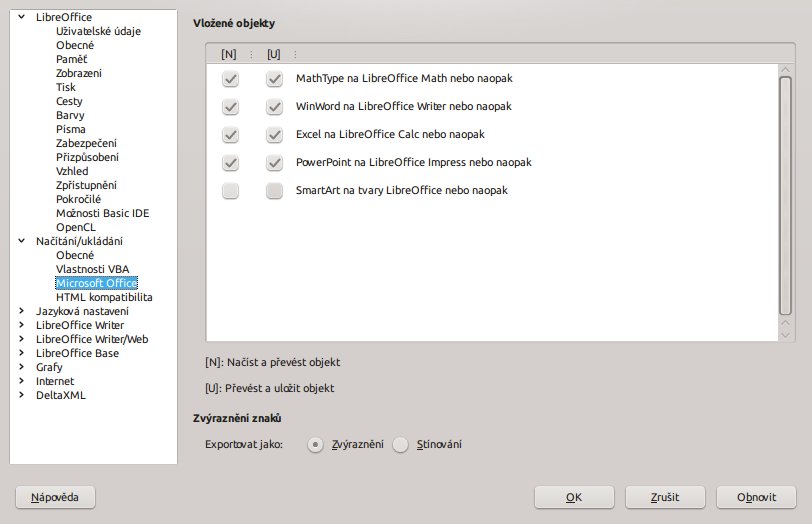Select the WinWord conversion row text
The width and height of the screenshot is (812, 524).
[x=403, y=106]
